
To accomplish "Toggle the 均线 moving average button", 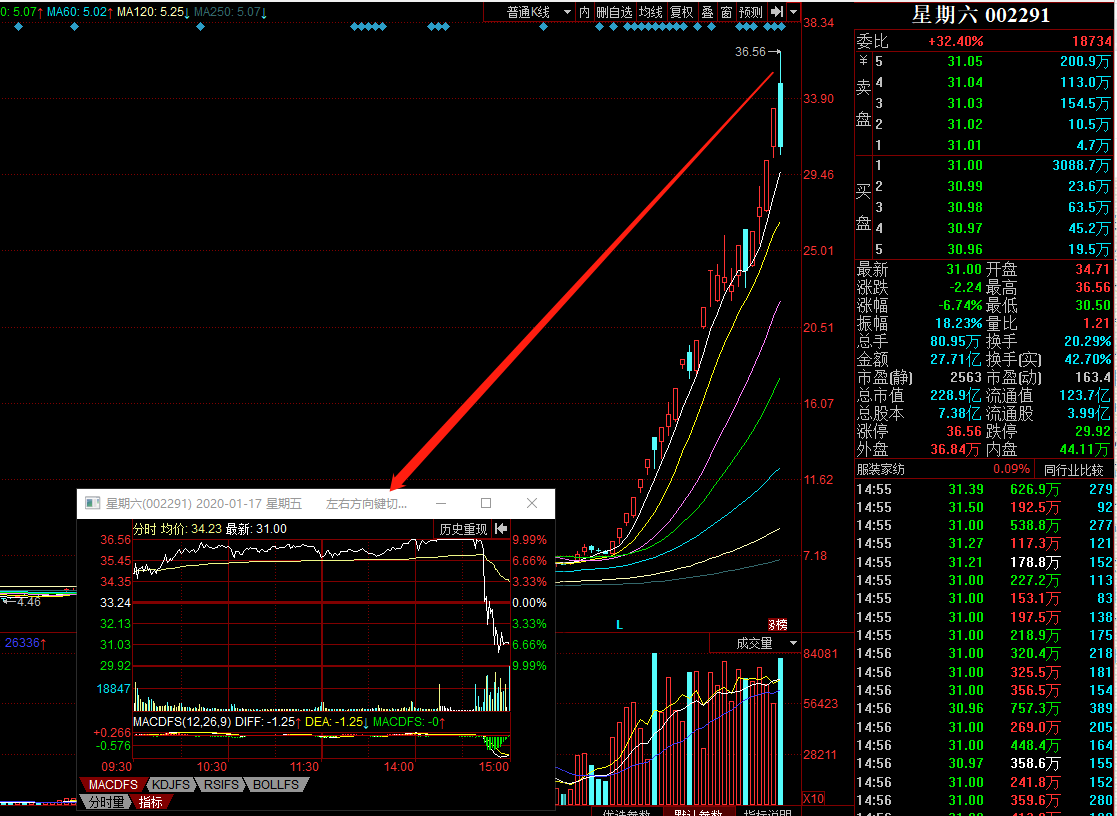I will [650, 12].
